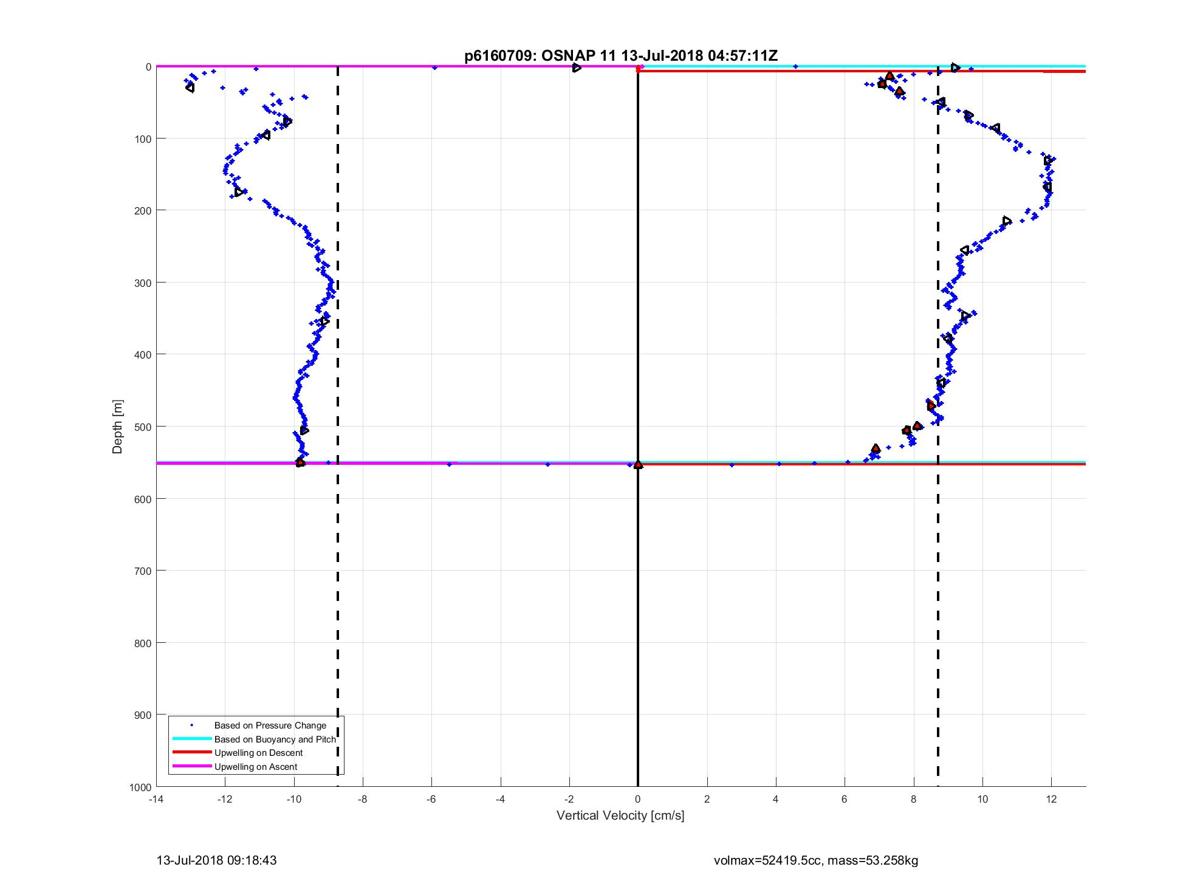Click the '-8' tick on the velocity axis
Viewport: 1200px width, 885px height.
(362, 799)
